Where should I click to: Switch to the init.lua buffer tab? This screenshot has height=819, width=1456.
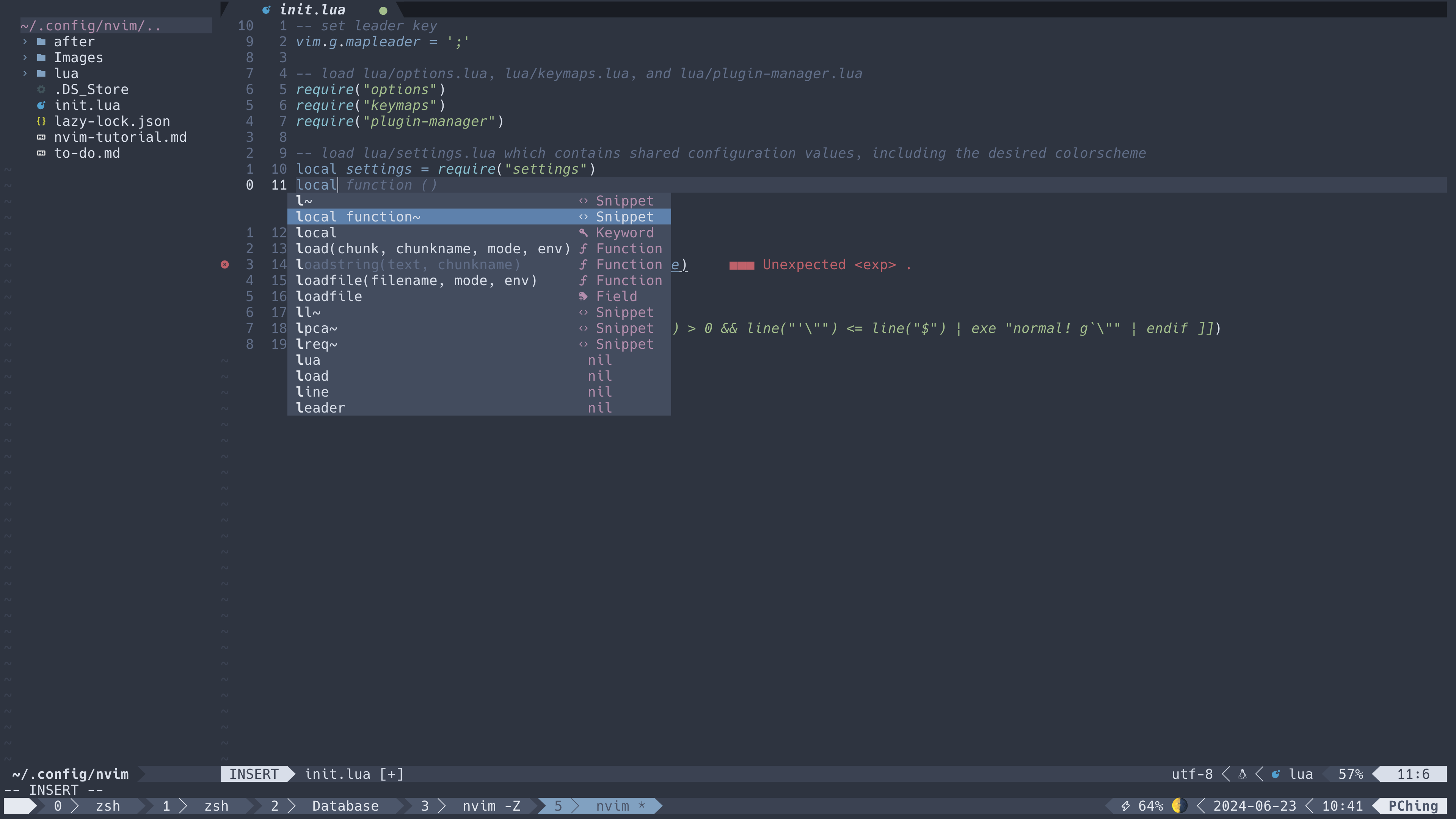coord(312,9)
